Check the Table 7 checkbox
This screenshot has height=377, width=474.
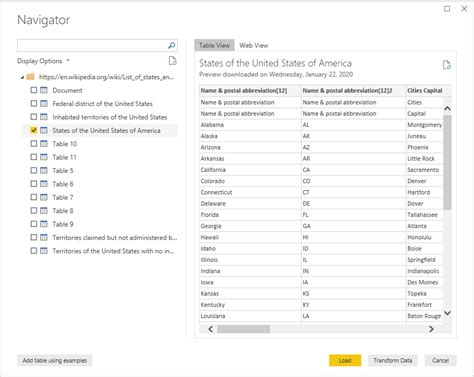pyautogui.click(x=34, y=197)
